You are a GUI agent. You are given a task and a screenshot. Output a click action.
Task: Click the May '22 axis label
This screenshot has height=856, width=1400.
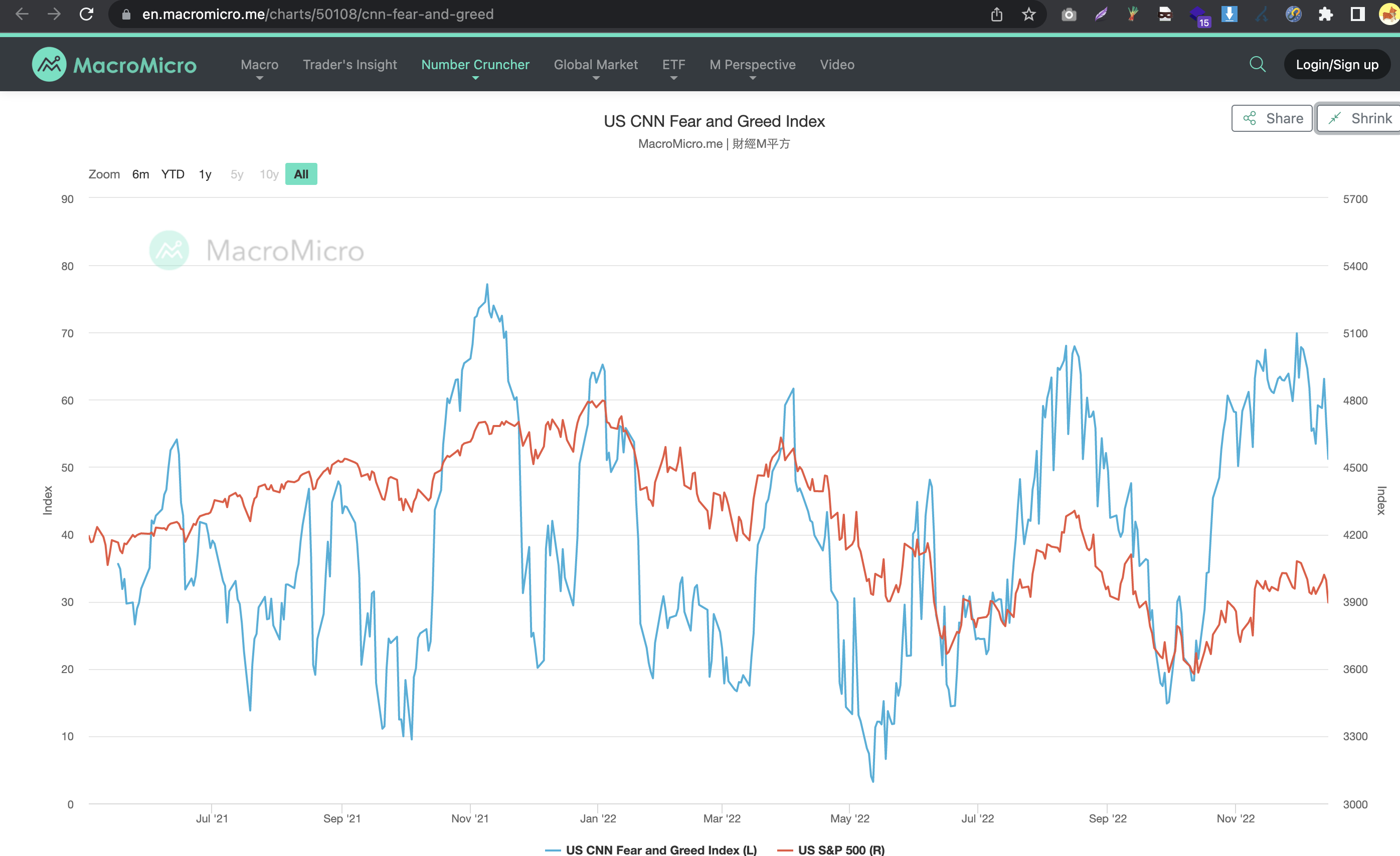[849, 818]
